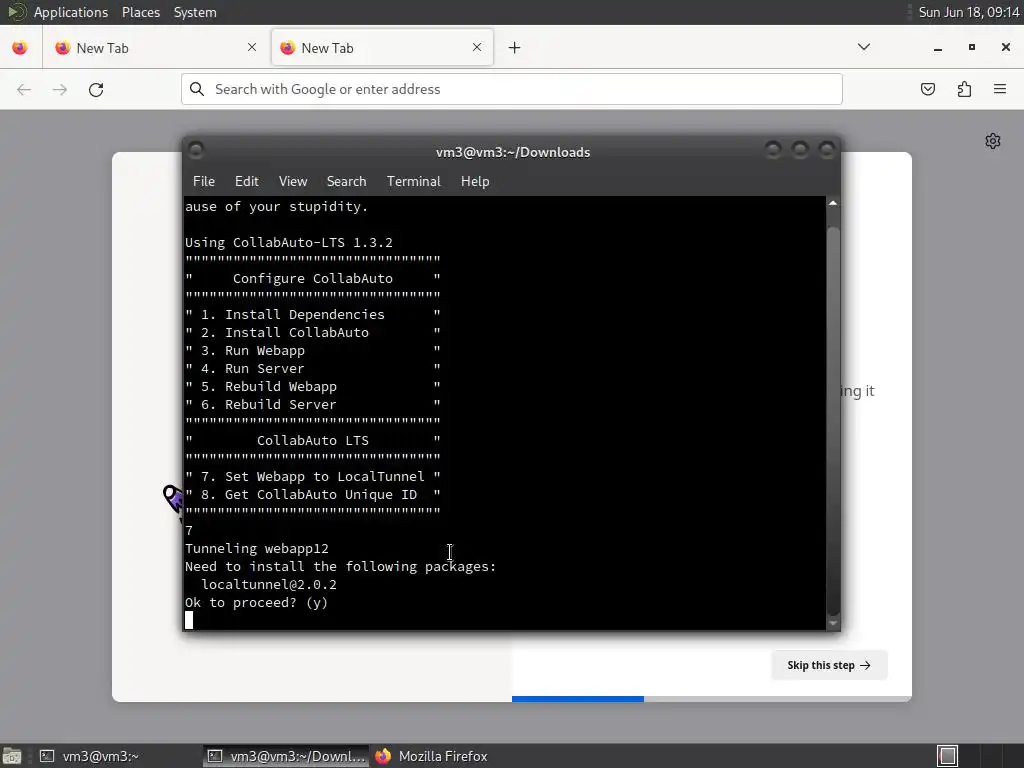Focus the Search with Google address bar

pyautogui.click(x=512, y=89)
